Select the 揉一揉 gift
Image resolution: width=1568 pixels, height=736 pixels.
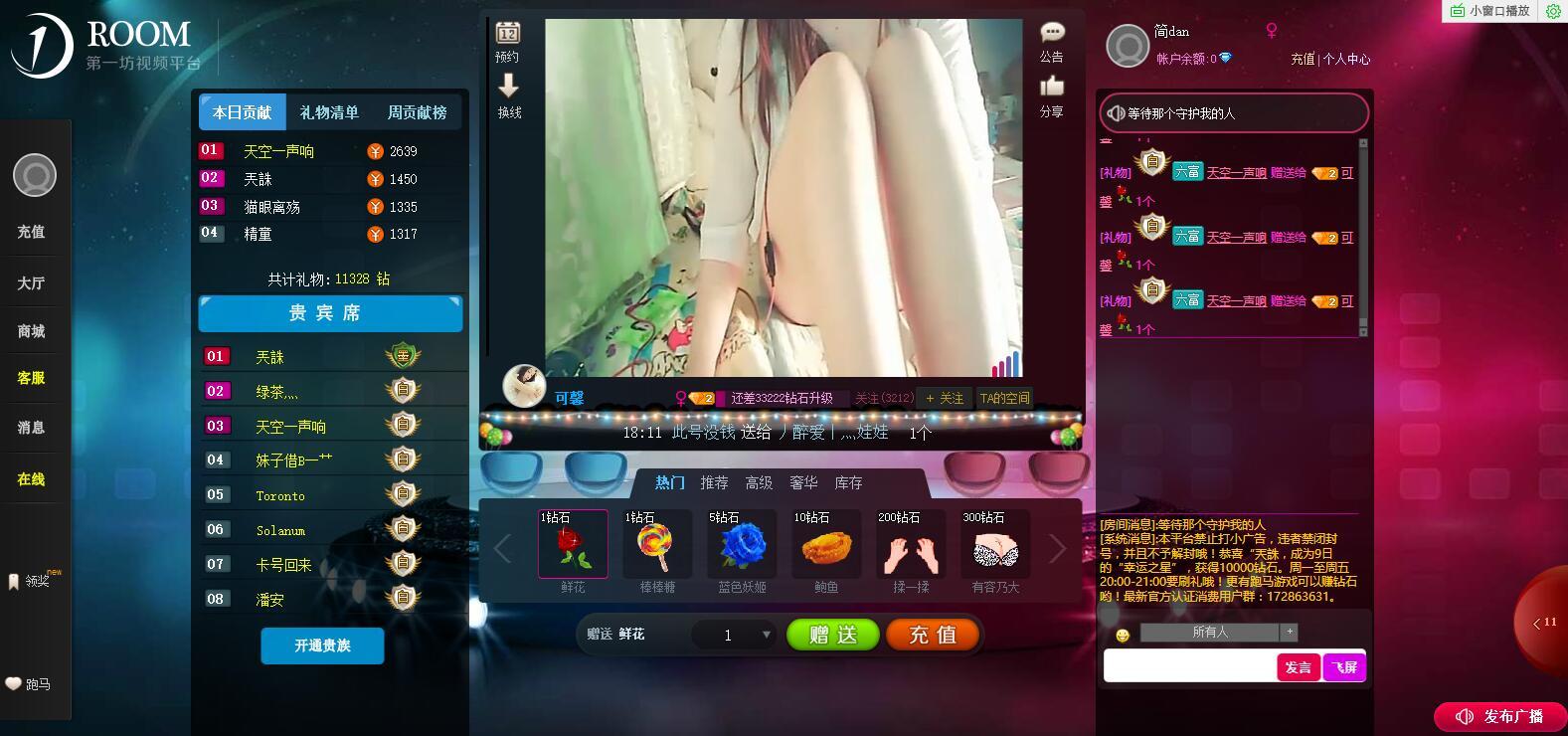tap(911, 544)
